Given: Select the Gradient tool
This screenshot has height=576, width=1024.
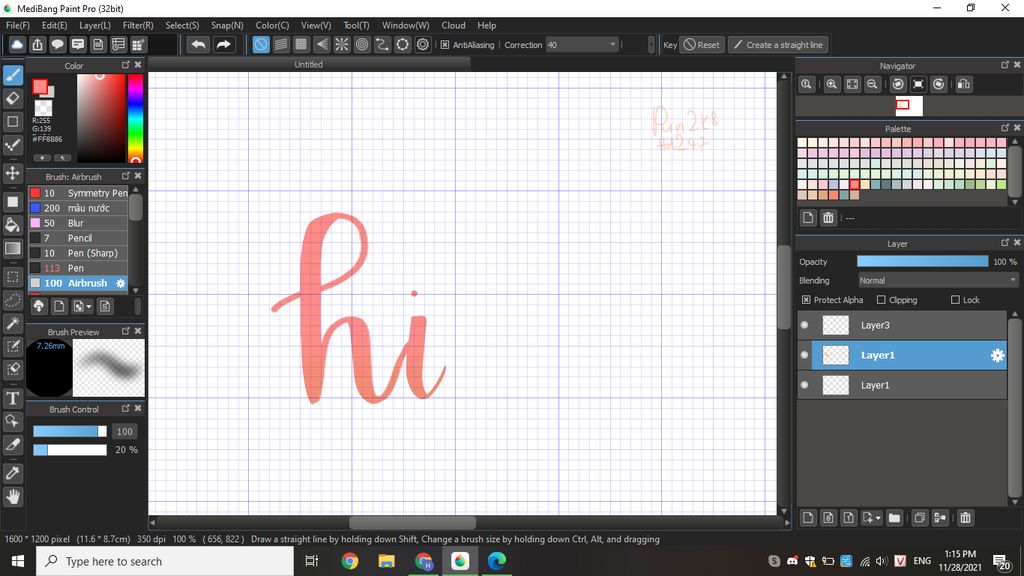Looking at the screenshot, I should tap(12, 248).
